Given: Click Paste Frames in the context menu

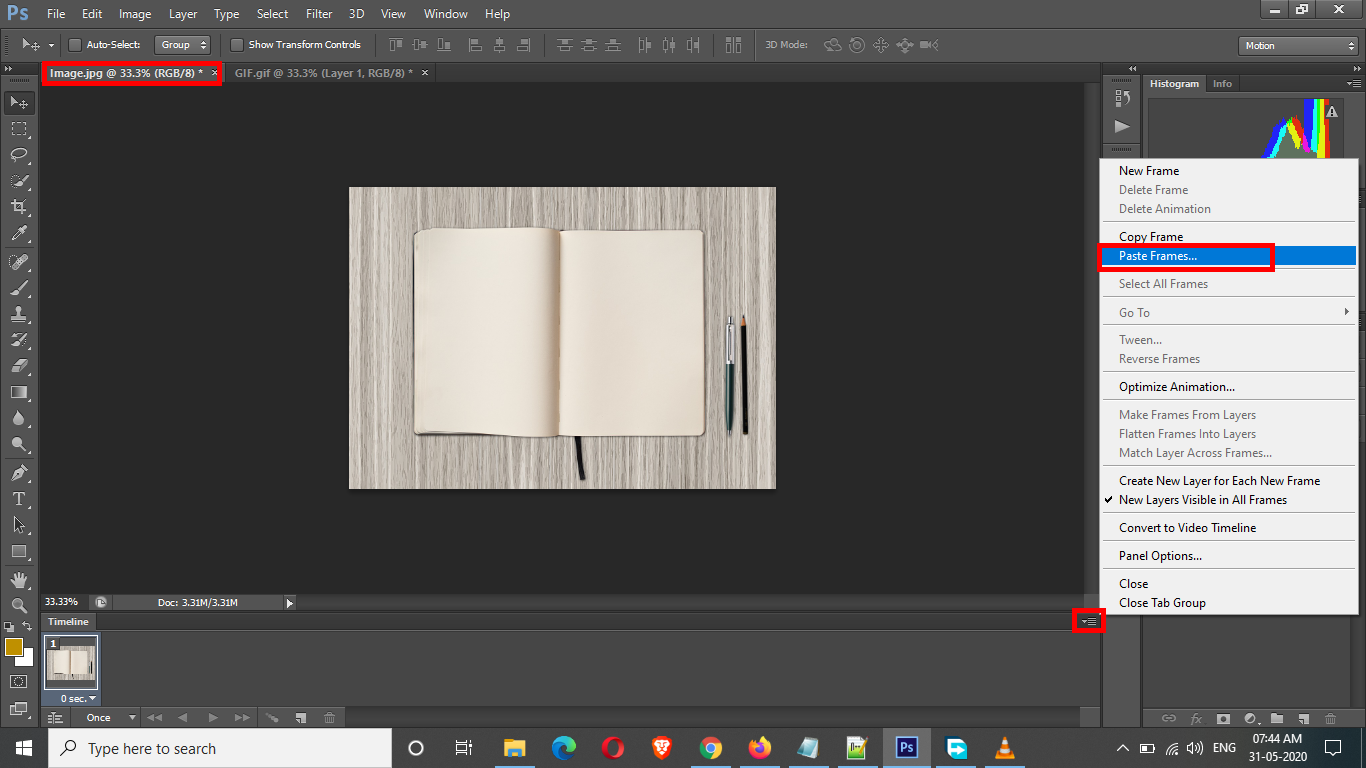Looking at the screenshot, I should click(x=1157, y=256).
